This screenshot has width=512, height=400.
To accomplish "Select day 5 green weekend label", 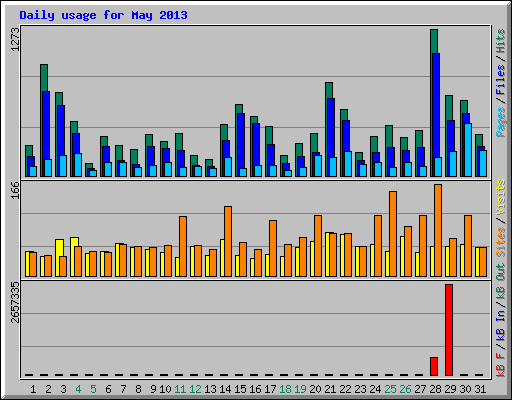I will point(93,389).
